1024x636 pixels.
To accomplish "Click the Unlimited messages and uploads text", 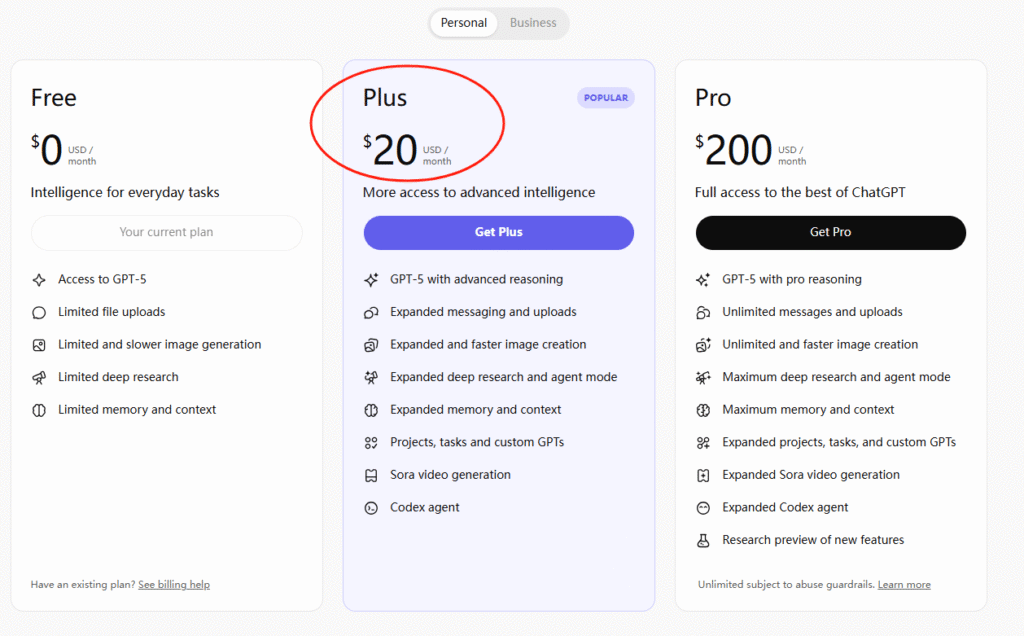I will [812, 312].
